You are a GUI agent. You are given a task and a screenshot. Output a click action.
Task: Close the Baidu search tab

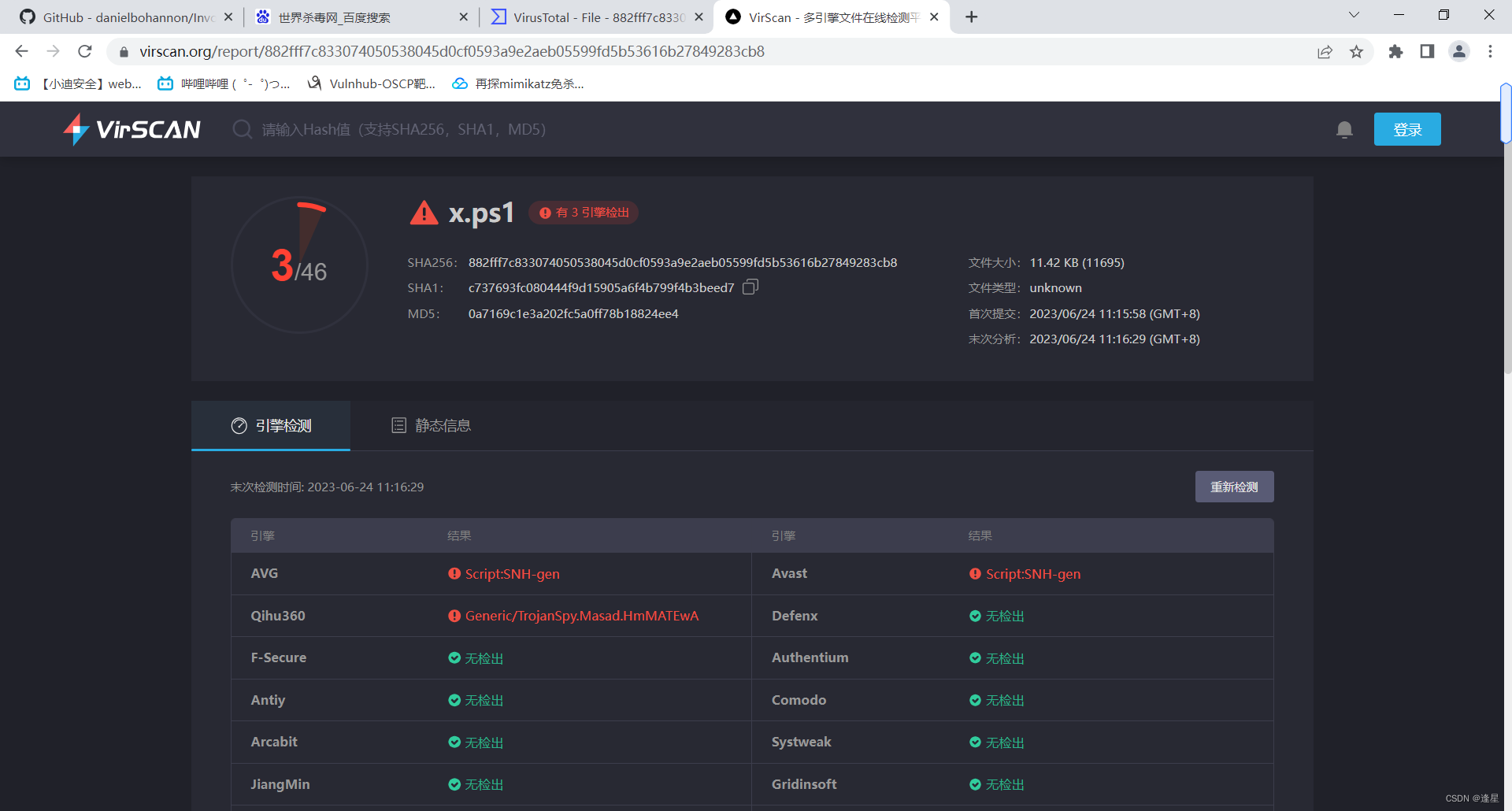[463, 17]
